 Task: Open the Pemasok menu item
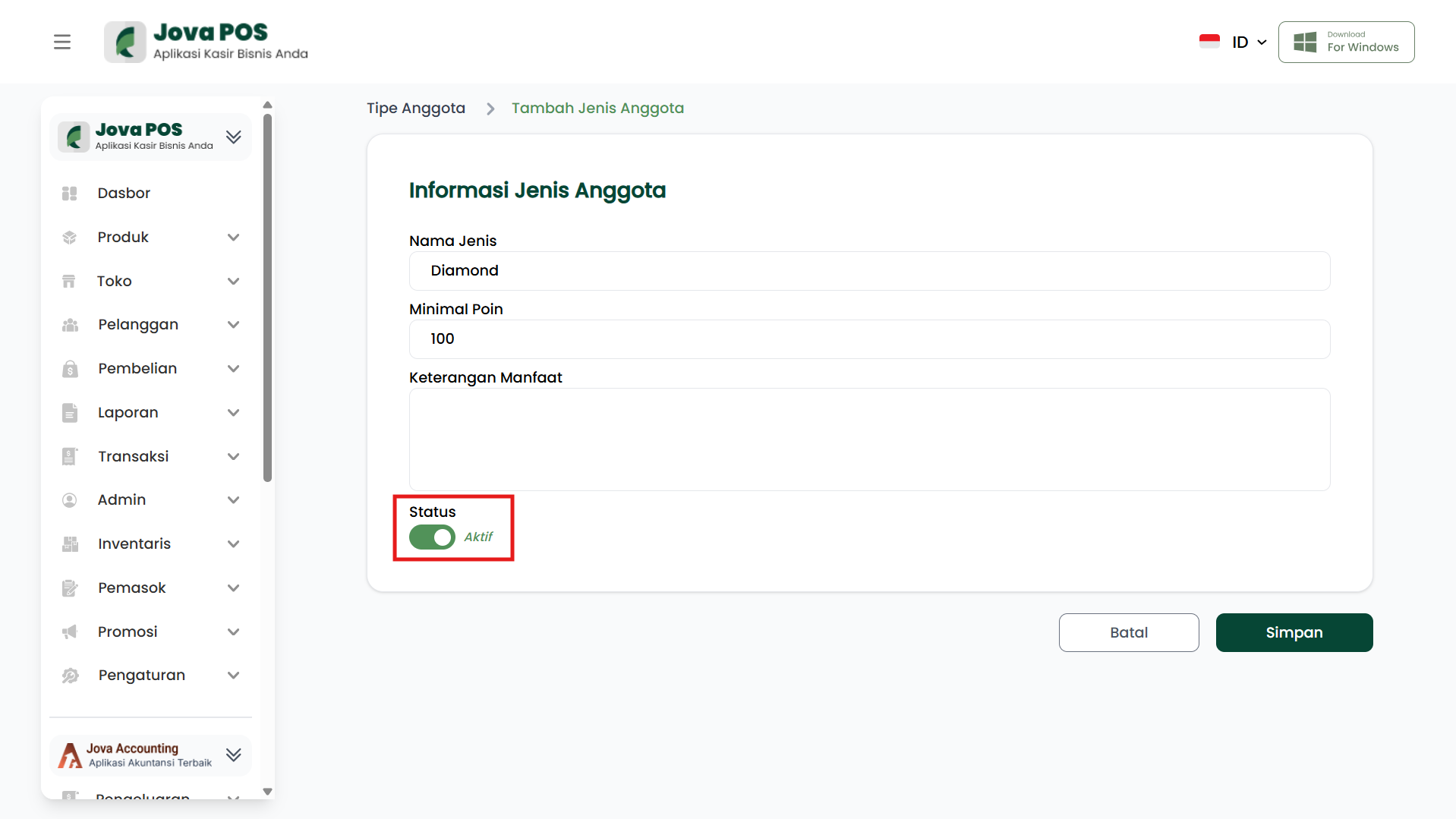click(x=131, y=588)
